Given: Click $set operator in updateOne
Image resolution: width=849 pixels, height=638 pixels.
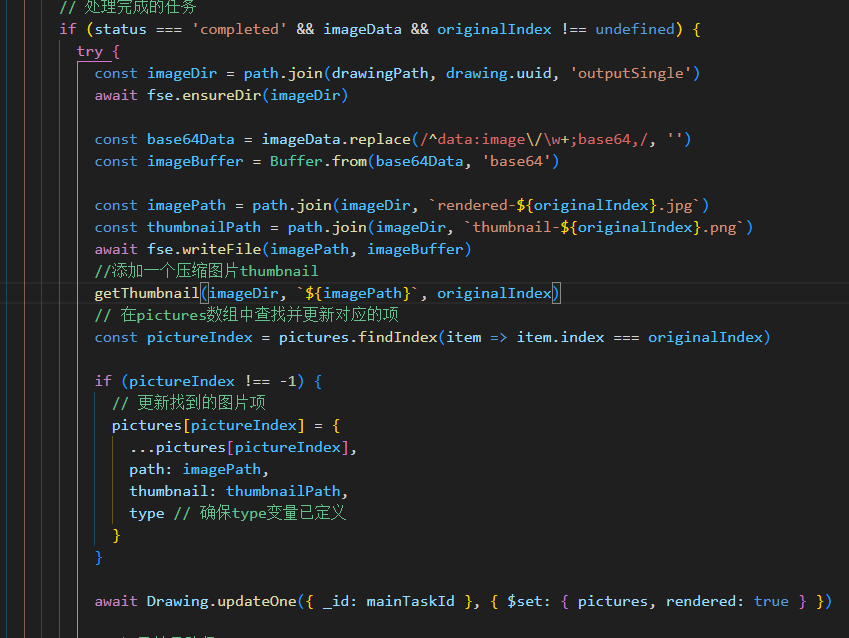Looking at the screenshot, I should [x=525, y=602].
